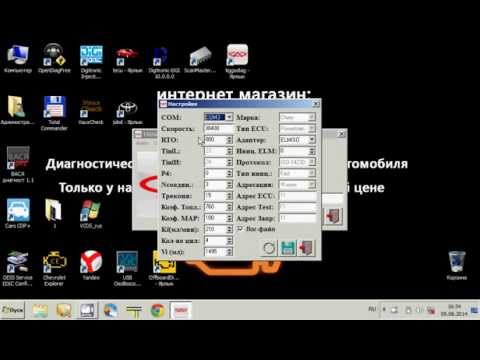This screenshot has width=480, height=360.
Task: Click the TidlH value field
Action: point(215,162)
